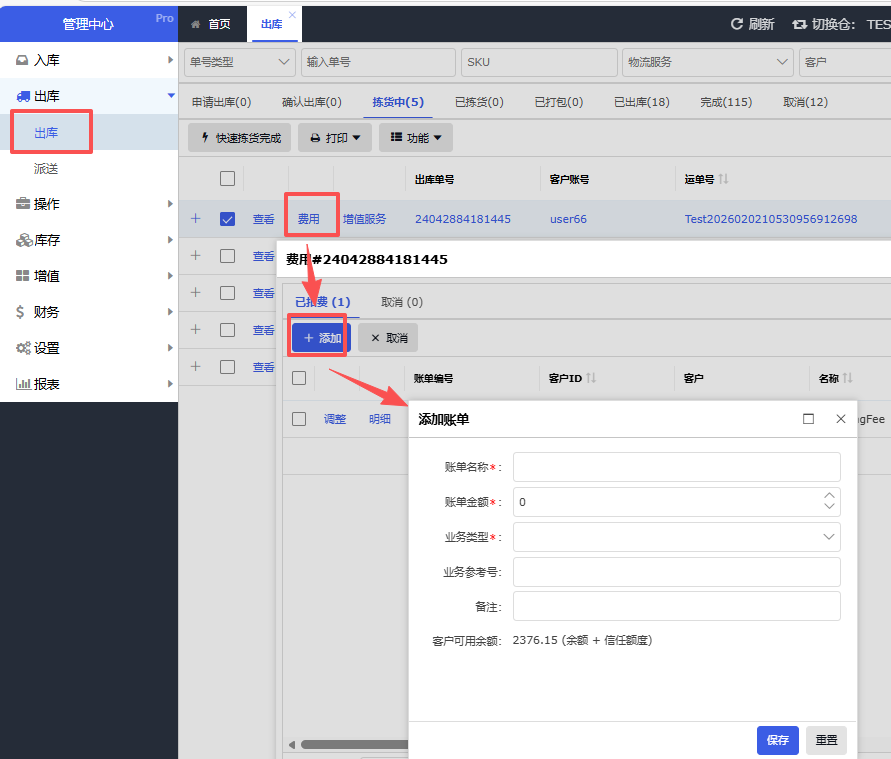Click the 操作 briefcase icon in sidebar
Screen dimensions: 891x759
click(22, 204)
